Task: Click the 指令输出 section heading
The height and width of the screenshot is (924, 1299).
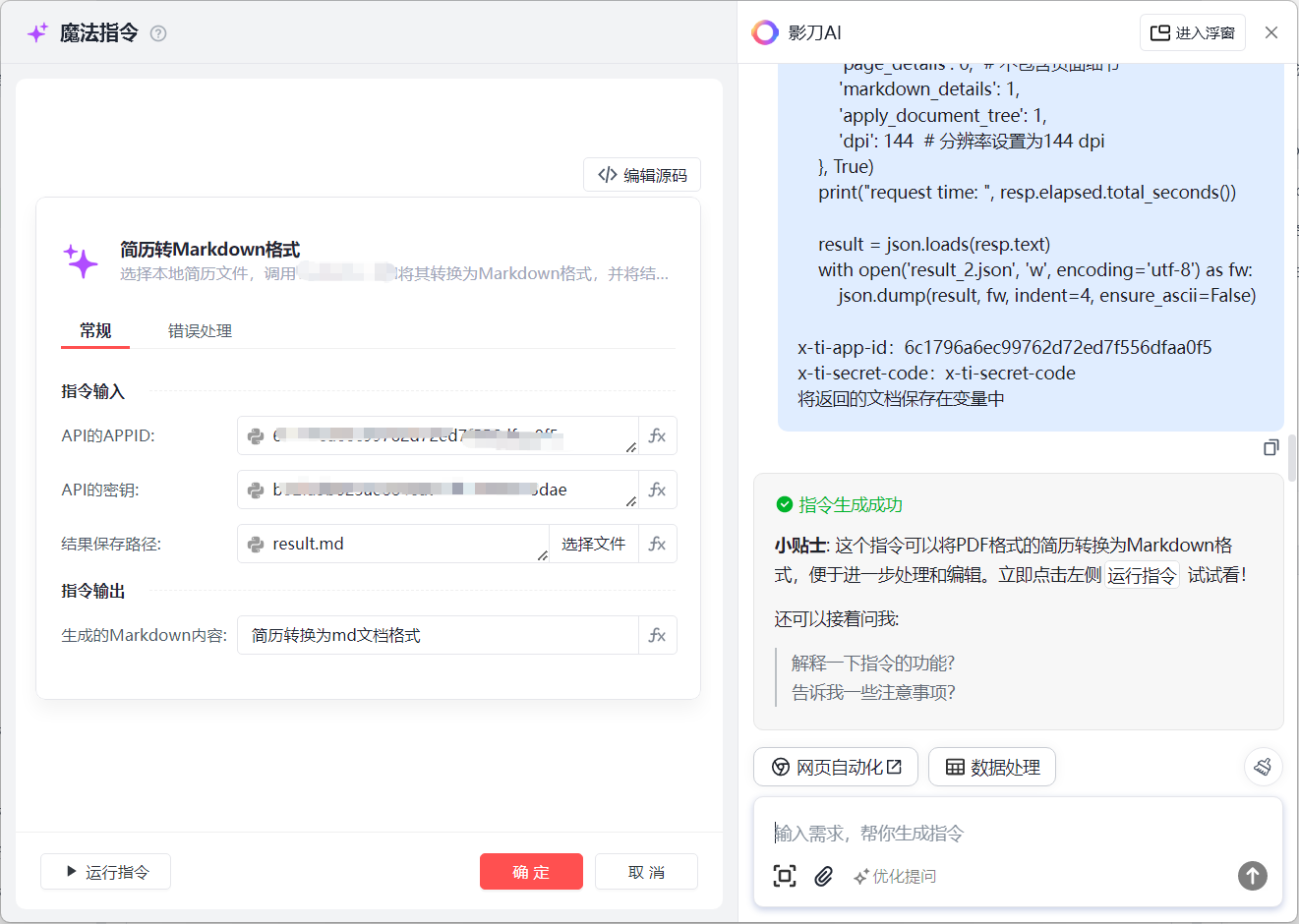Action: pos(92,591)
